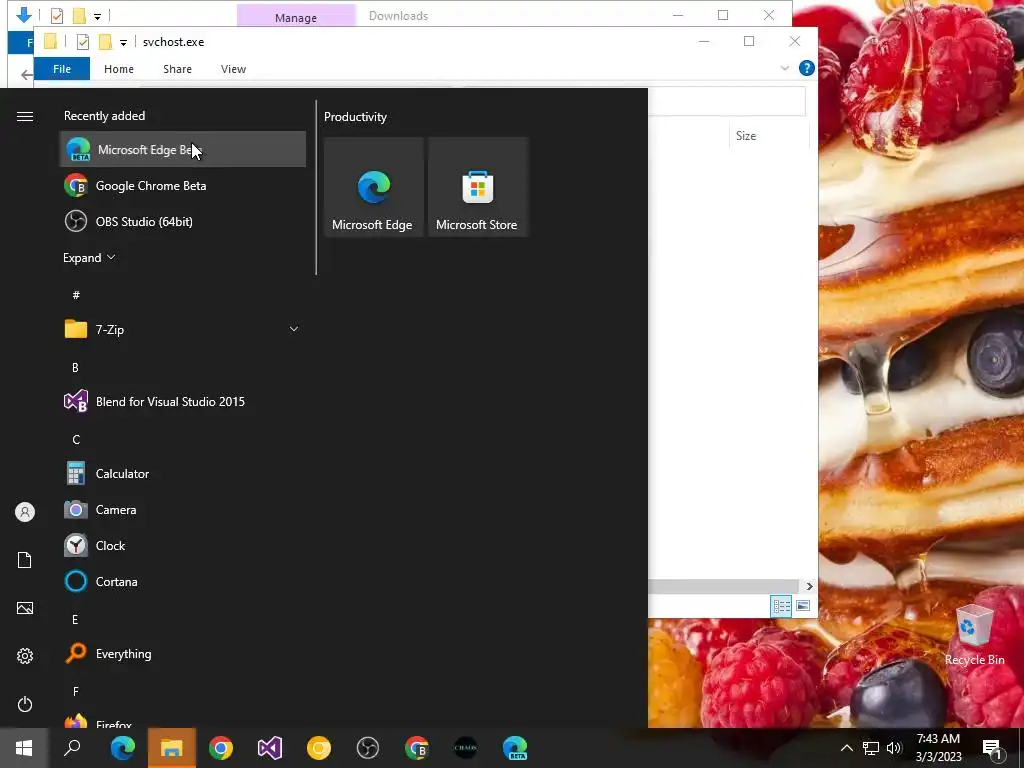Viewport: 1024px width, 768px height.
Task: Open Cortana from the app list
Action: (183, 581)
